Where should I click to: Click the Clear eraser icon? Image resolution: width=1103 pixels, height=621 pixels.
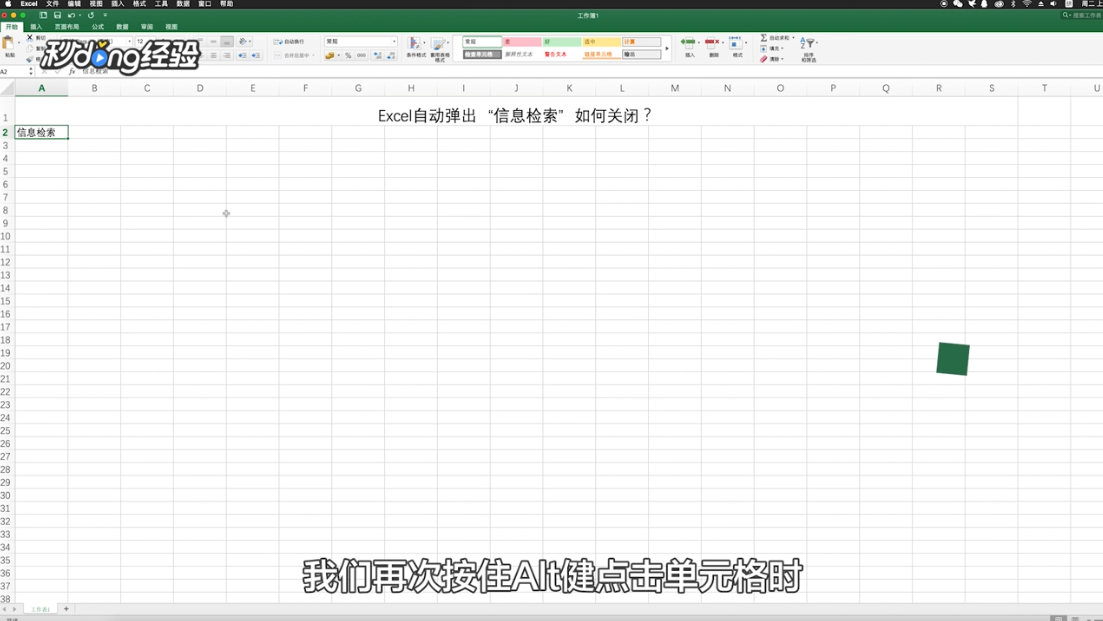pyautogui.click(x=763, y=59)
